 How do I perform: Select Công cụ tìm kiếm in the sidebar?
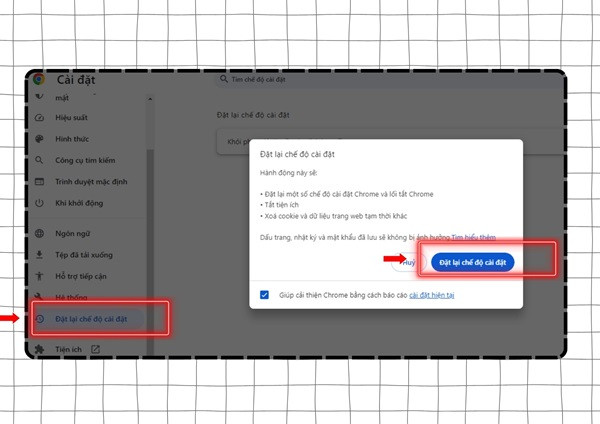point(85,160)
